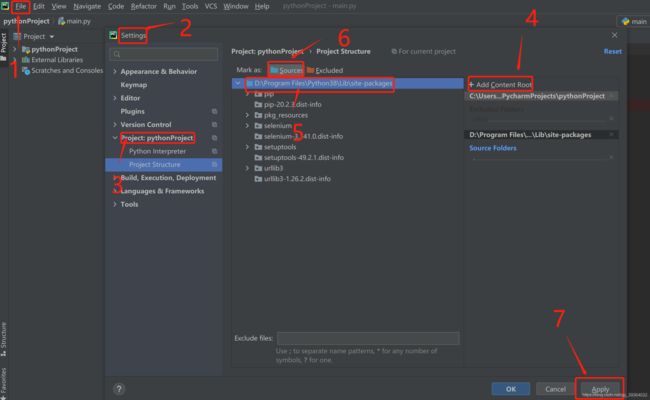
Task: Click the Settings search field
Action: point(164,54)
